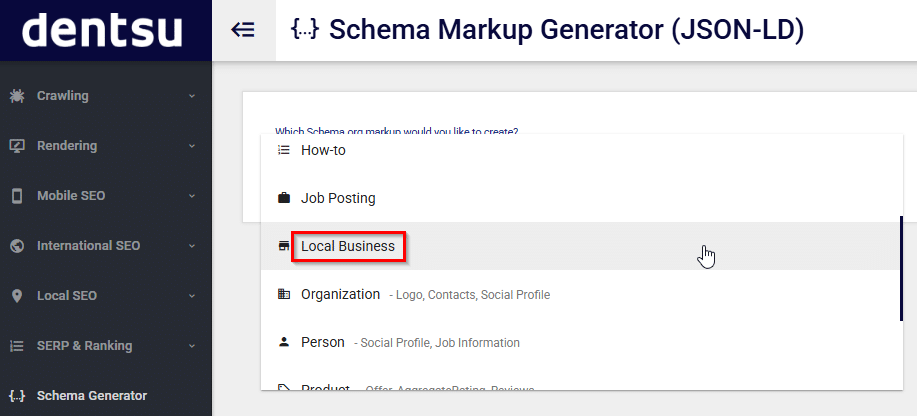Select Schema Generator in the sidebar
The width and height of the screenshot is (917, 416).
(106, 396)
